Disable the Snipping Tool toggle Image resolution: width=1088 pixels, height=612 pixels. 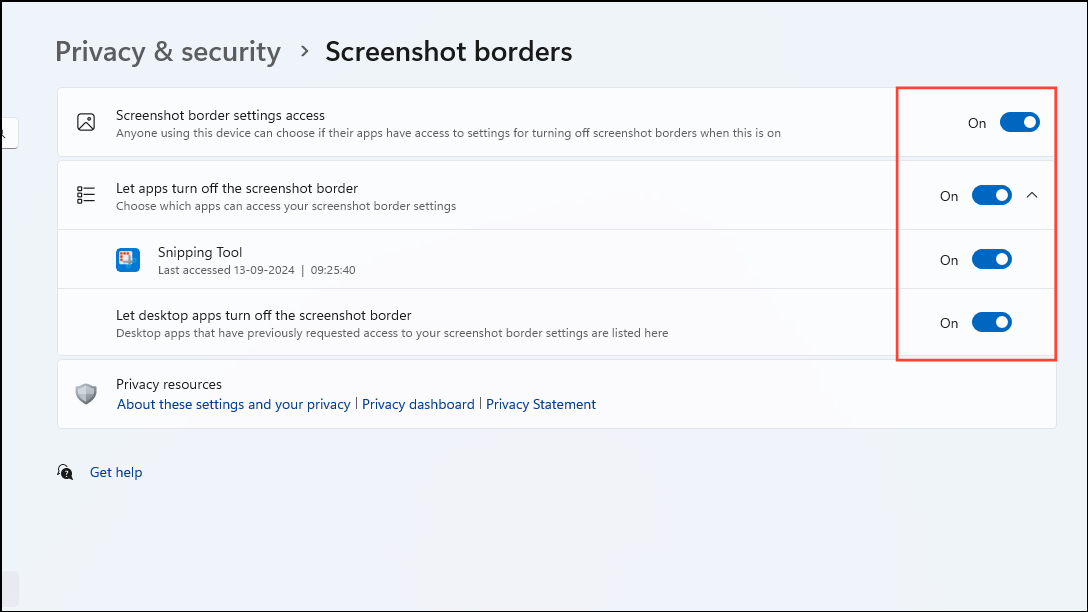pyautogui.click(x=991, y=258)
